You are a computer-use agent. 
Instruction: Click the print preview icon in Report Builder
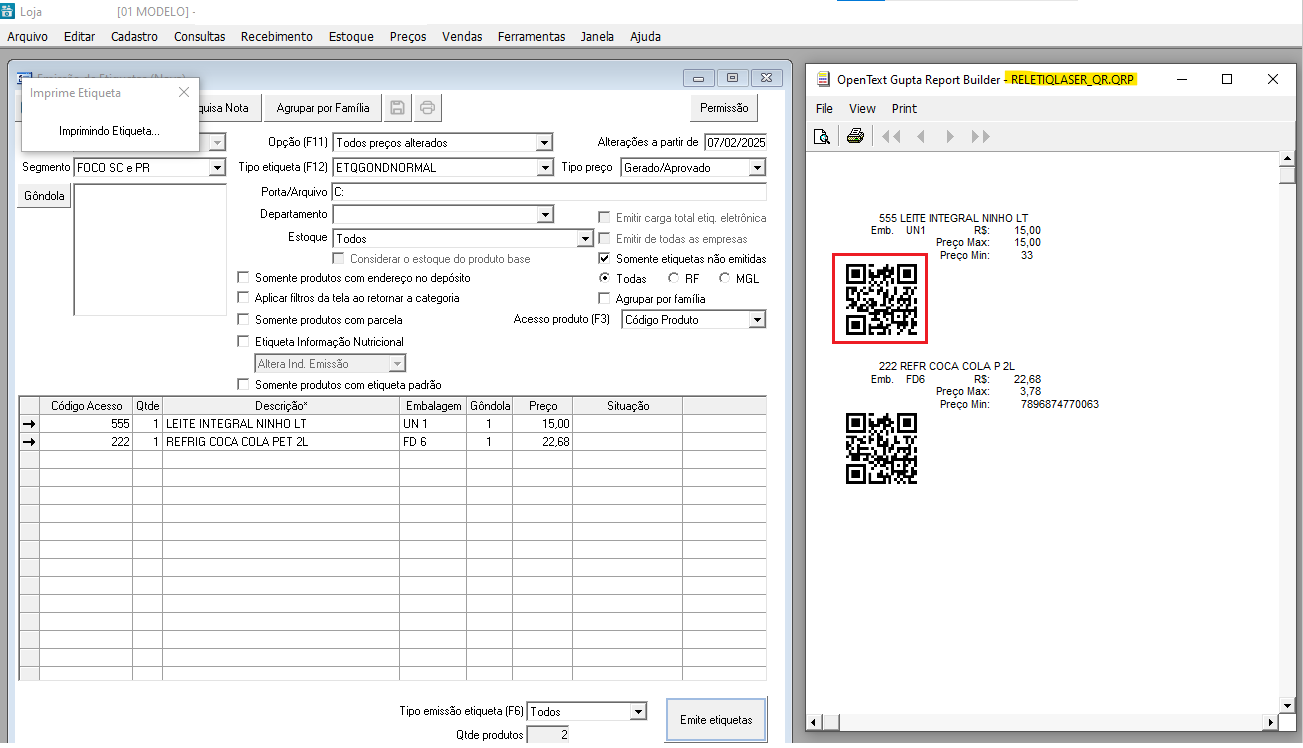pos(822,136)
